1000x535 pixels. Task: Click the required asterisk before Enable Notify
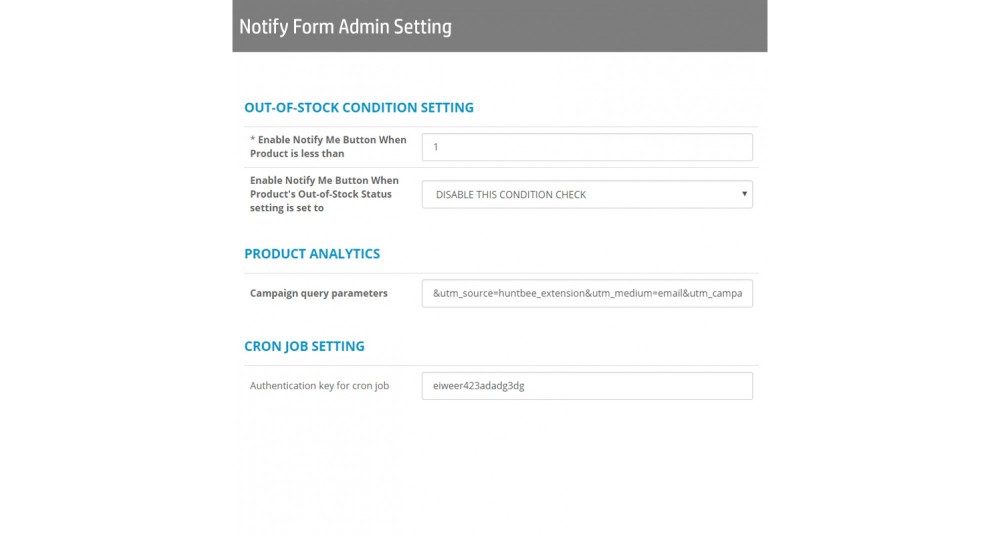[253, 139]
